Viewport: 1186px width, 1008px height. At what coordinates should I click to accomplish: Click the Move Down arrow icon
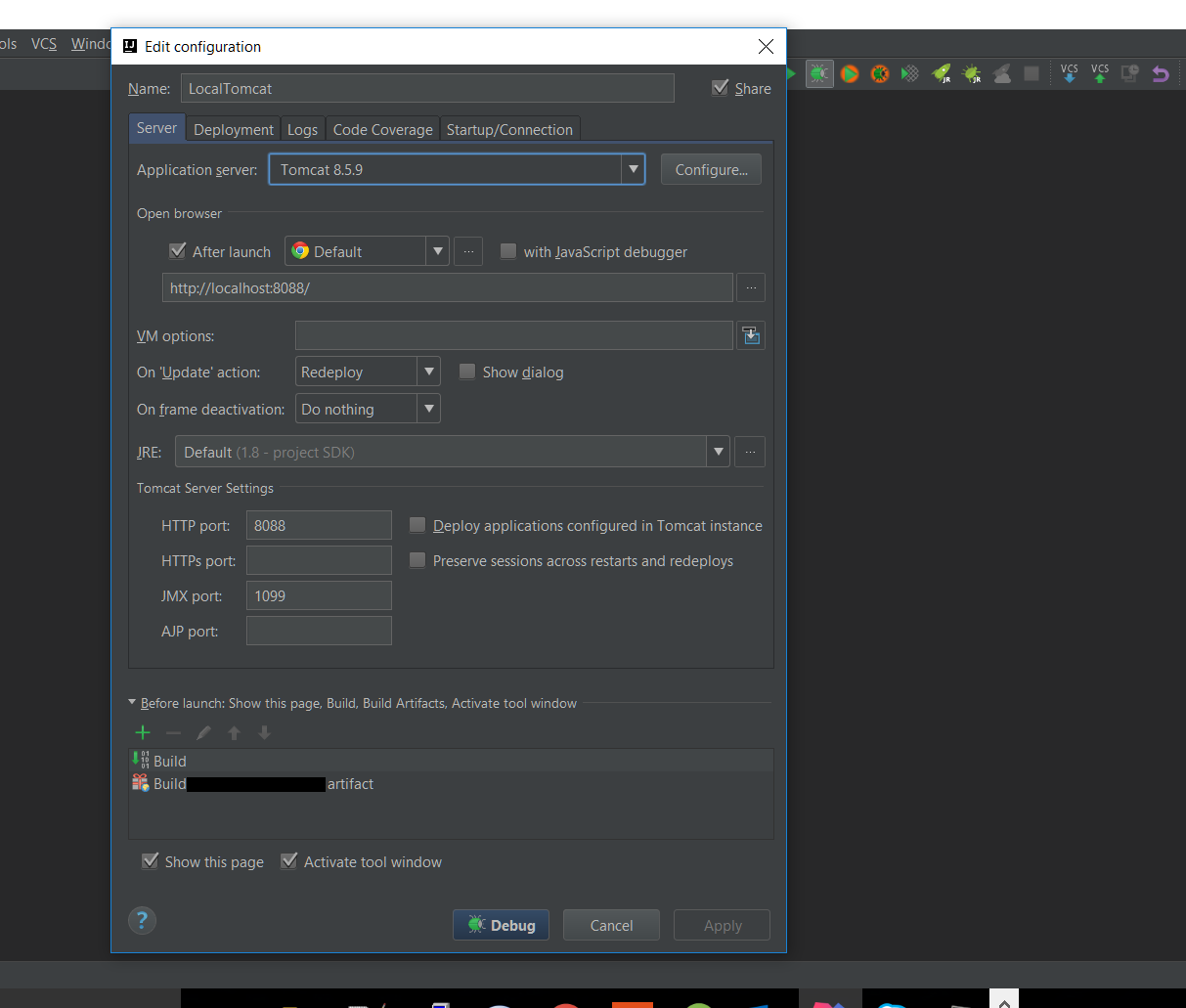[x=264, y=732]
